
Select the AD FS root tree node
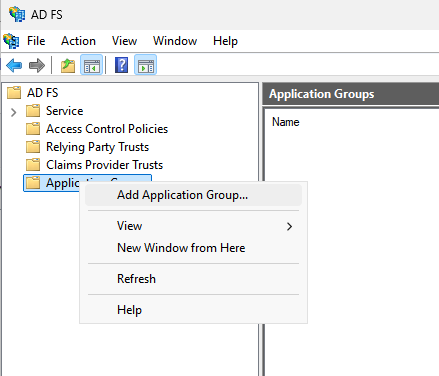43,93
